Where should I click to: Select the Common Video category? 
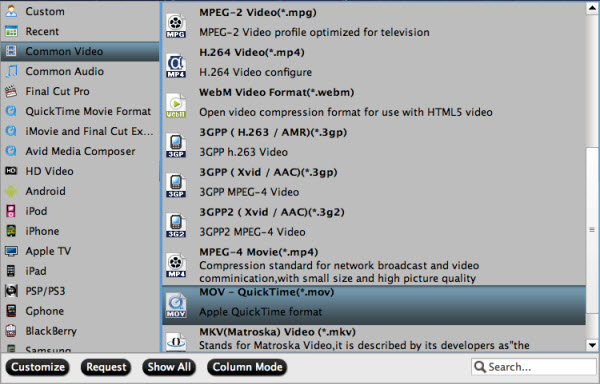coord(80,51)
